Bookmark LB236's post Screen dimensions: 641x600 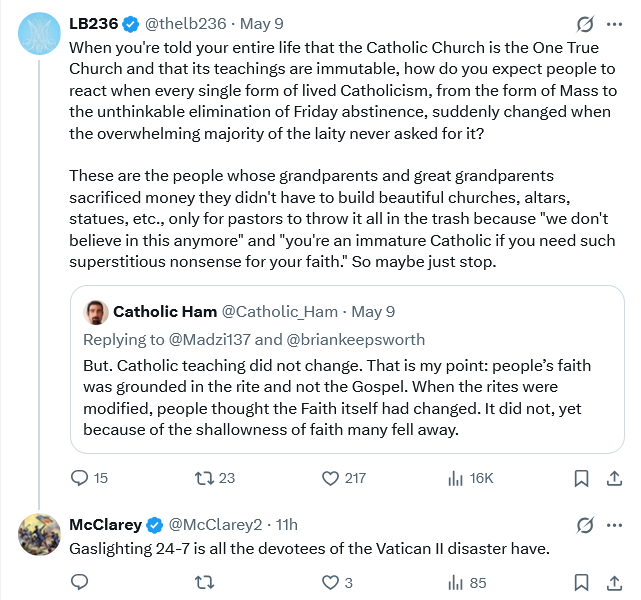tap(581, 478)
